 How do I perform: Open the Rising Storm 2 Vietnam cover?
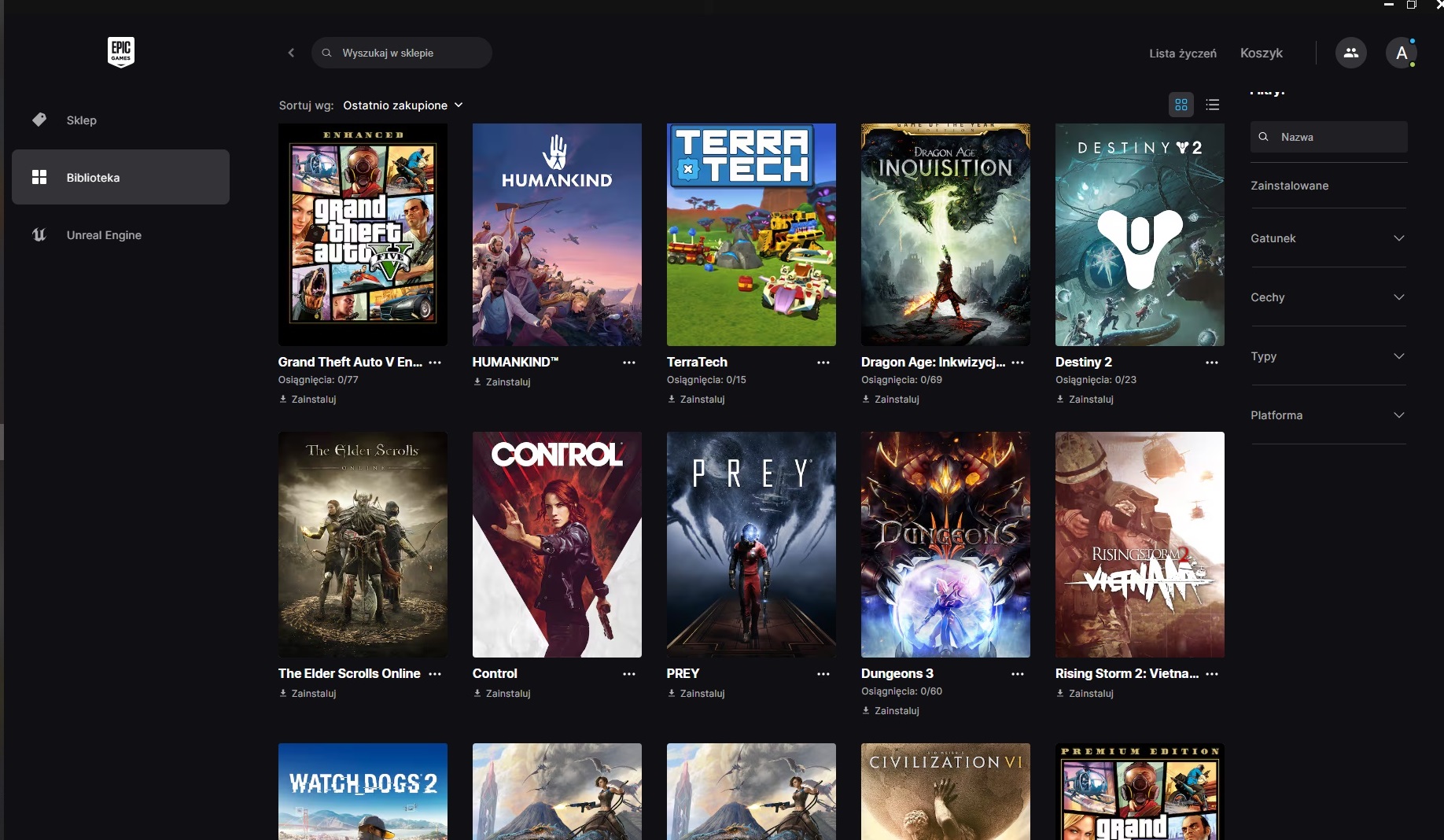coord(1140,544)
